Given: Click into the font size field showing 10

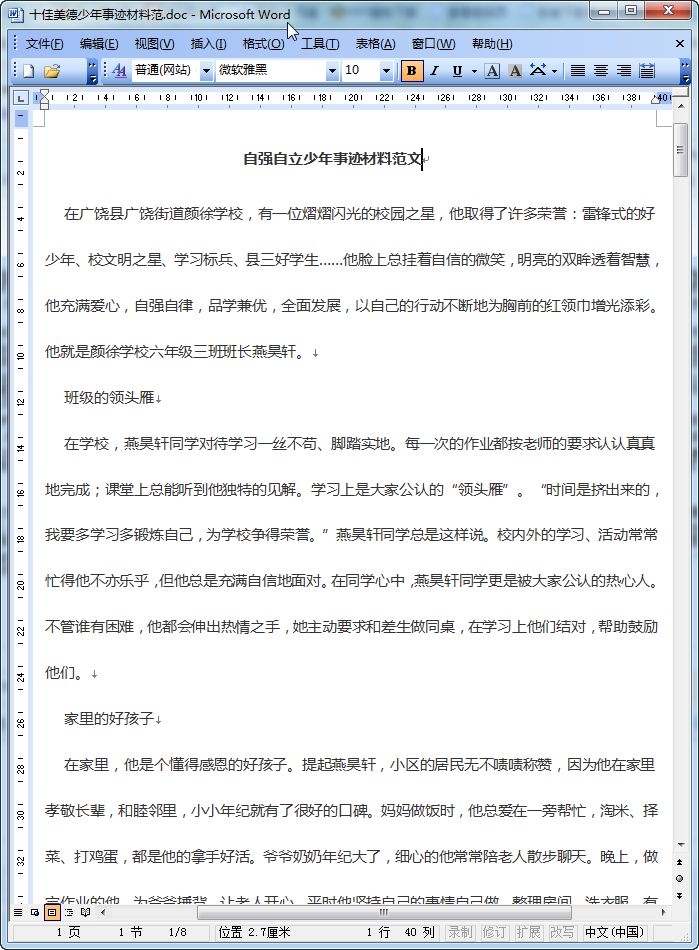Looking at the screenshot, I should click(x=361, y=71).
